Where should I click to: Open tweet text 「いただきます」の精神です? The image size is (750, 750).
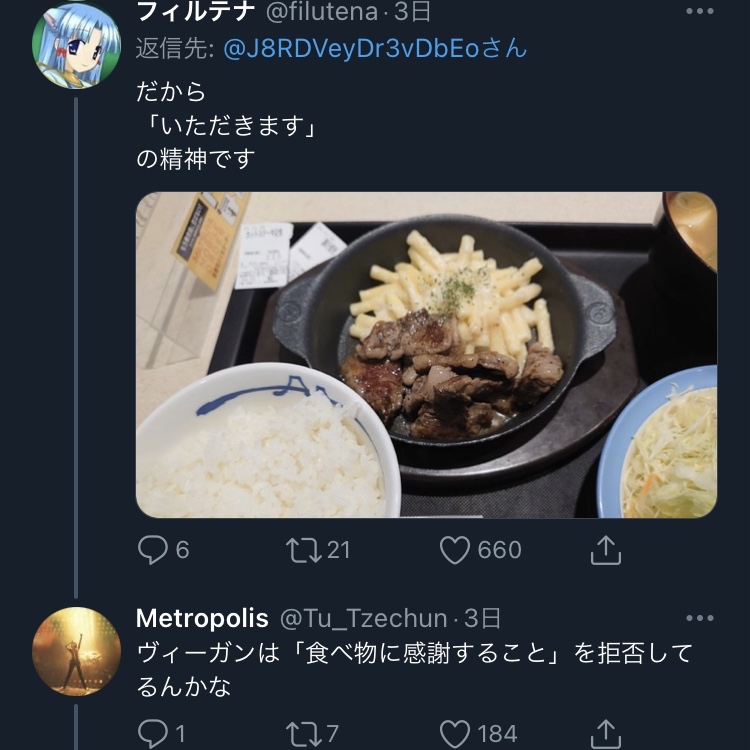click(226, 126)
